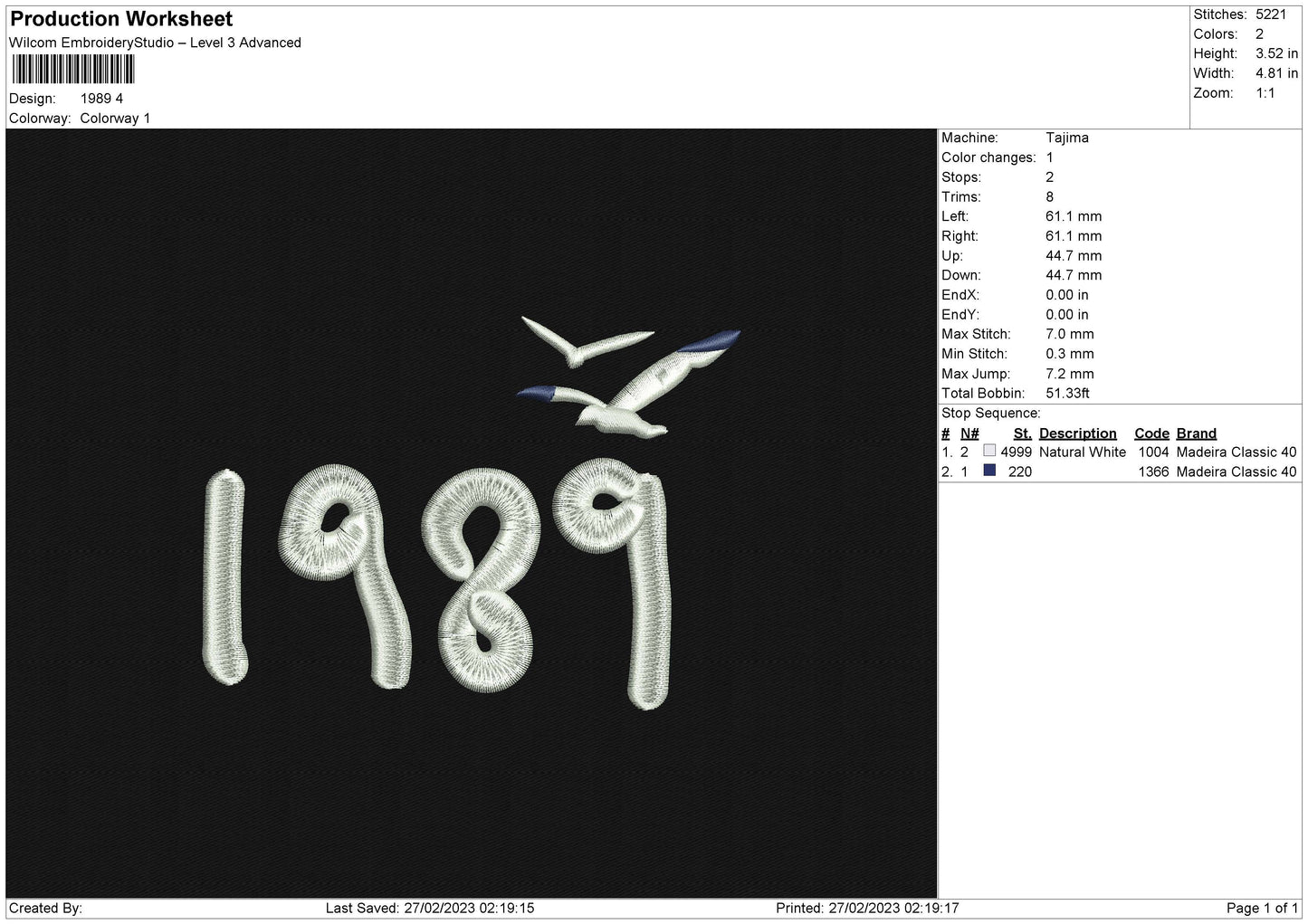This screenshot has height=924, width=1308.
Task: Click the embroidered digit 8
Action: click(481, 580)
